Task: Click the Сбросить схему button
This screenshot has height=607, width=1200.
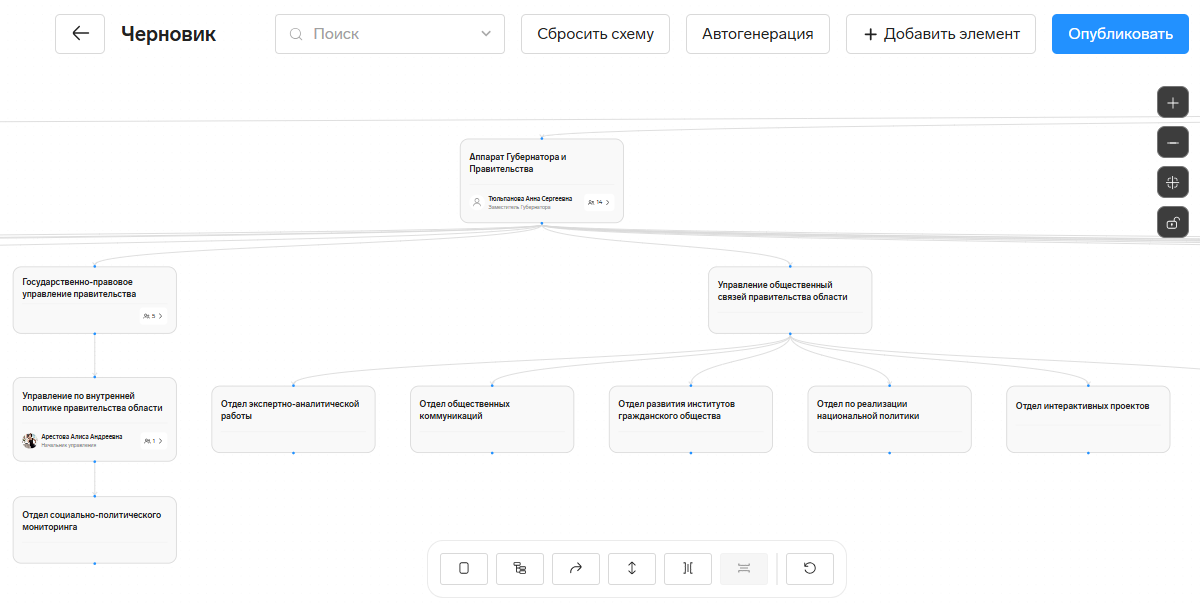Action: [595, 34]
